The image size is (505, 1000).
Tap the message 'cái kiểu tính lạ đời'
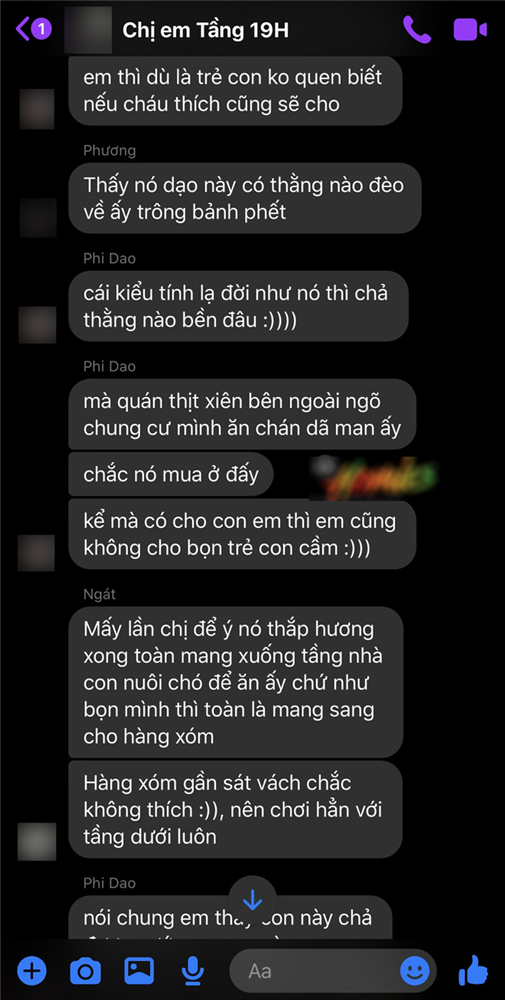pyautogui.click(x=238, y=306)
